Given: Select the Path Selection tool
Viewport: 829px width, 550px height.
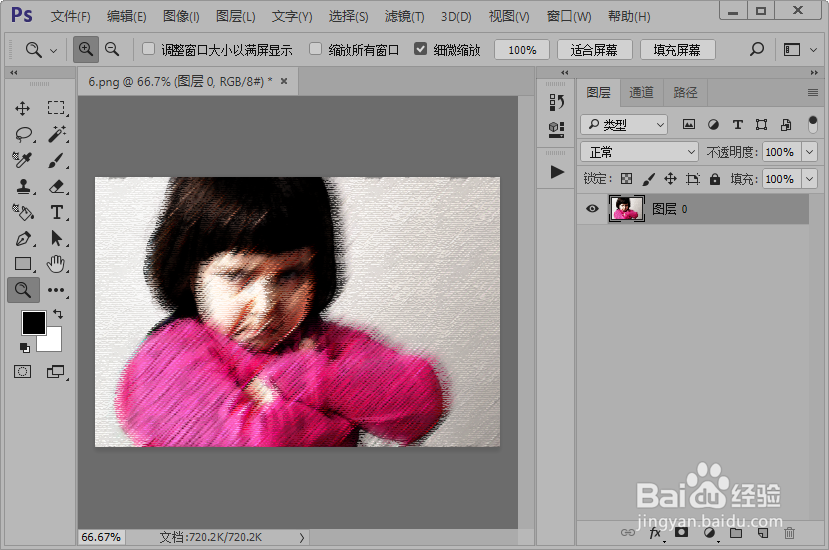Looking at the screenshot, I should [x=57, y=239].
